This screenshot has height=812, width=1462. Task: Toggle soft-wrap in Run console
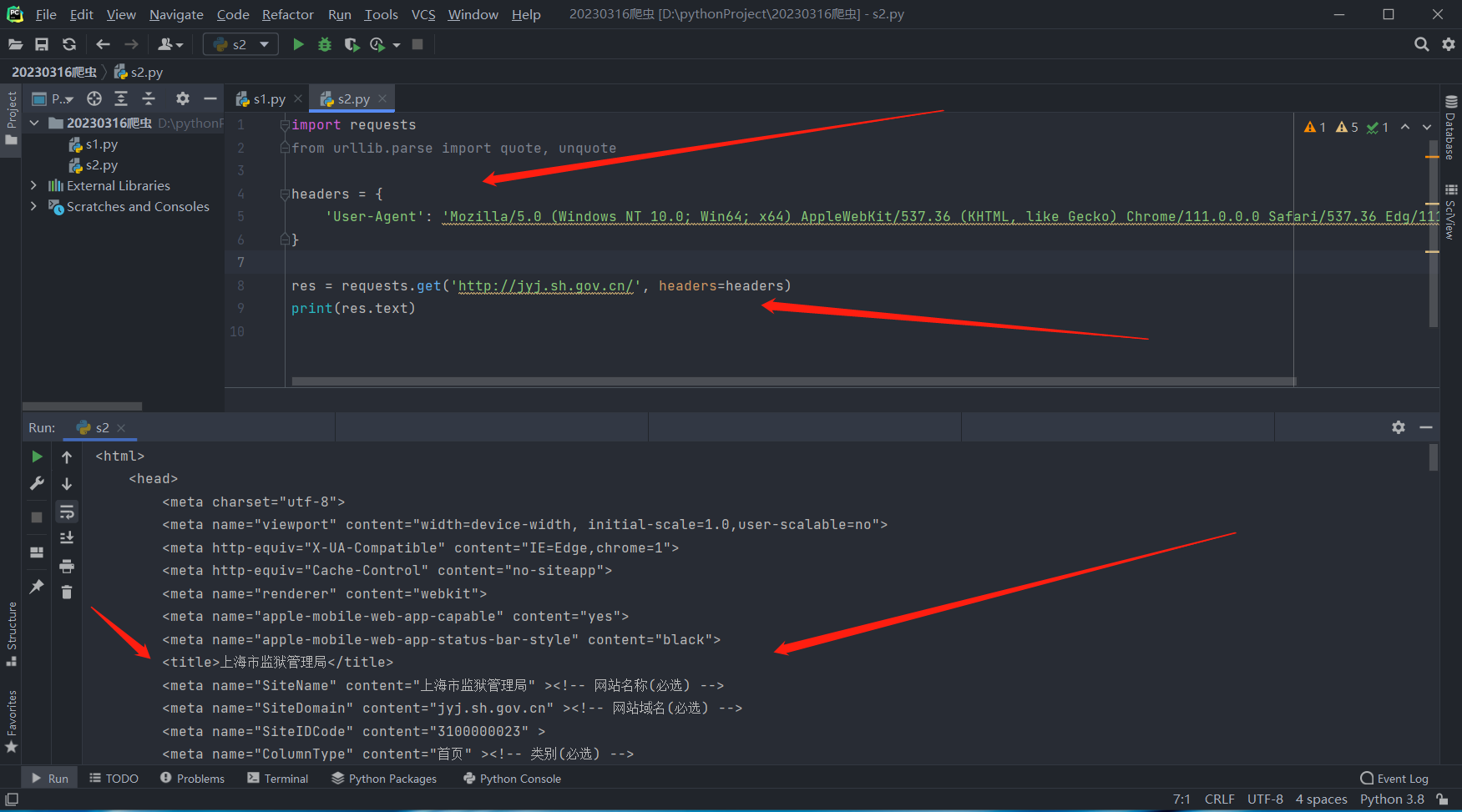point(67,512)
